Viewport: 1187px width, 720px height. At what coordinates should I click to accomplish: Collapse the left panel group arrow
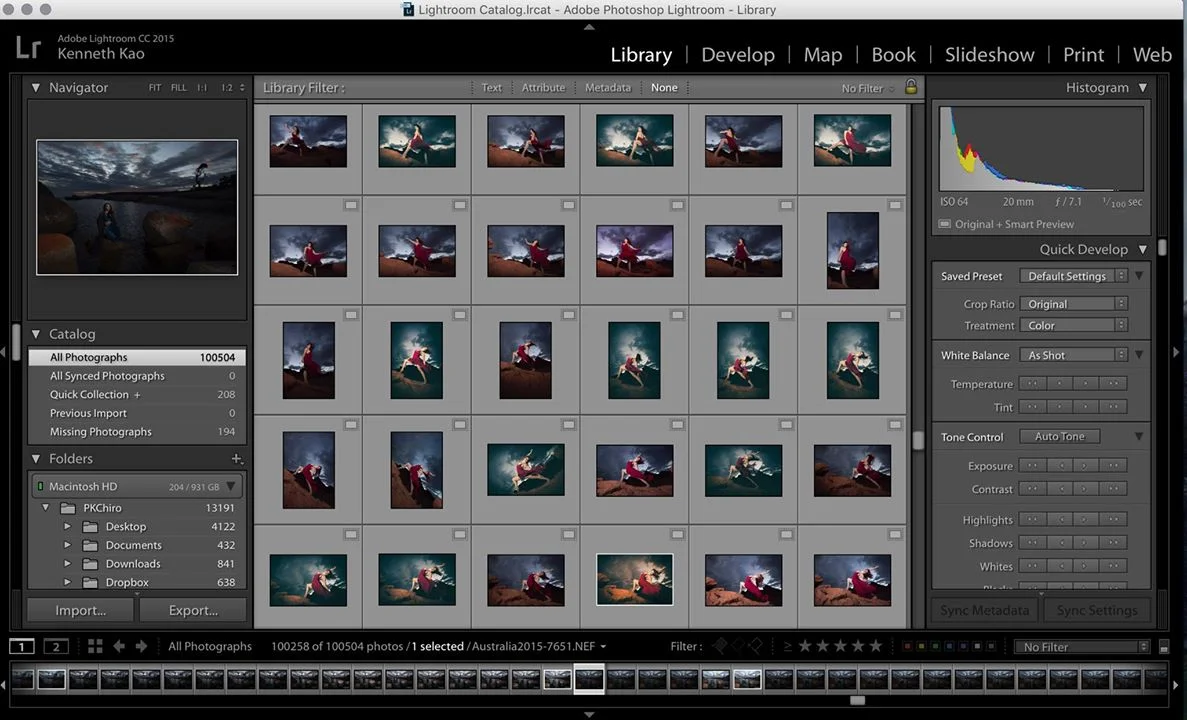coord(4,352)
